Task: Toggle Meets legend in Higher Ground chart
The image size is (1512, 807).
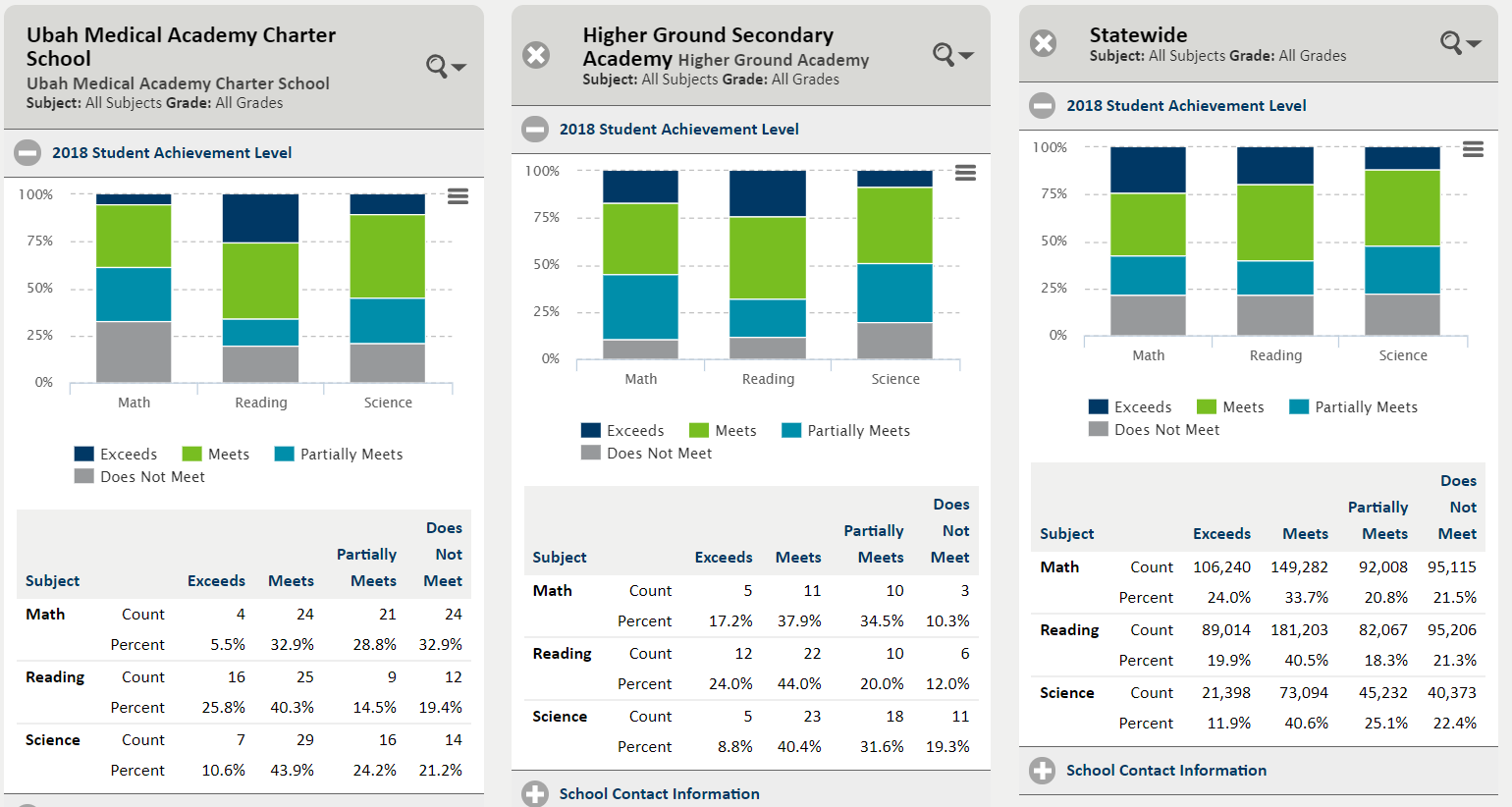Action: 723,430
